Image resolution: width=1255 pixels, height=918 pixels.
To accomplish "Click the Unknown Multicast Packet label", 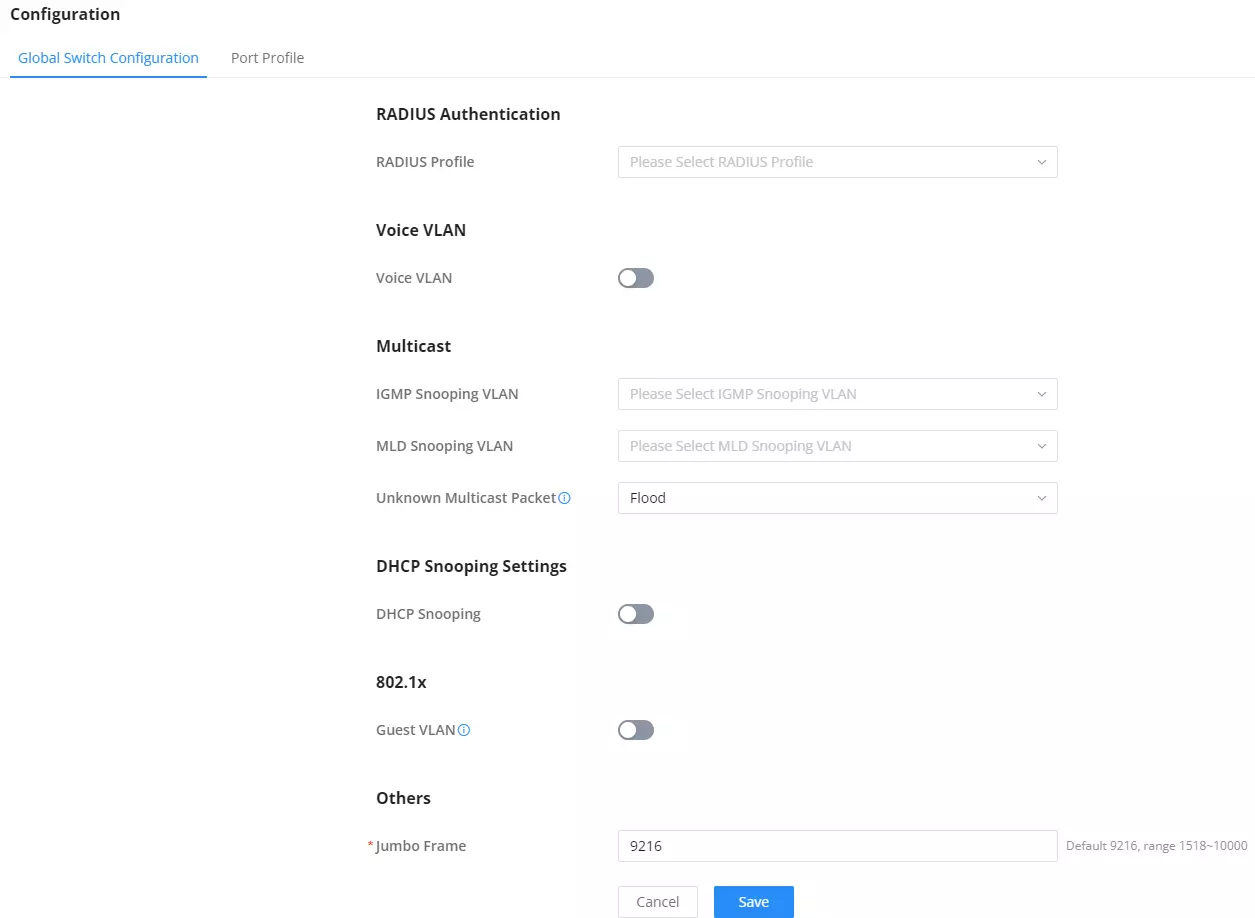I will coord(466,498).
